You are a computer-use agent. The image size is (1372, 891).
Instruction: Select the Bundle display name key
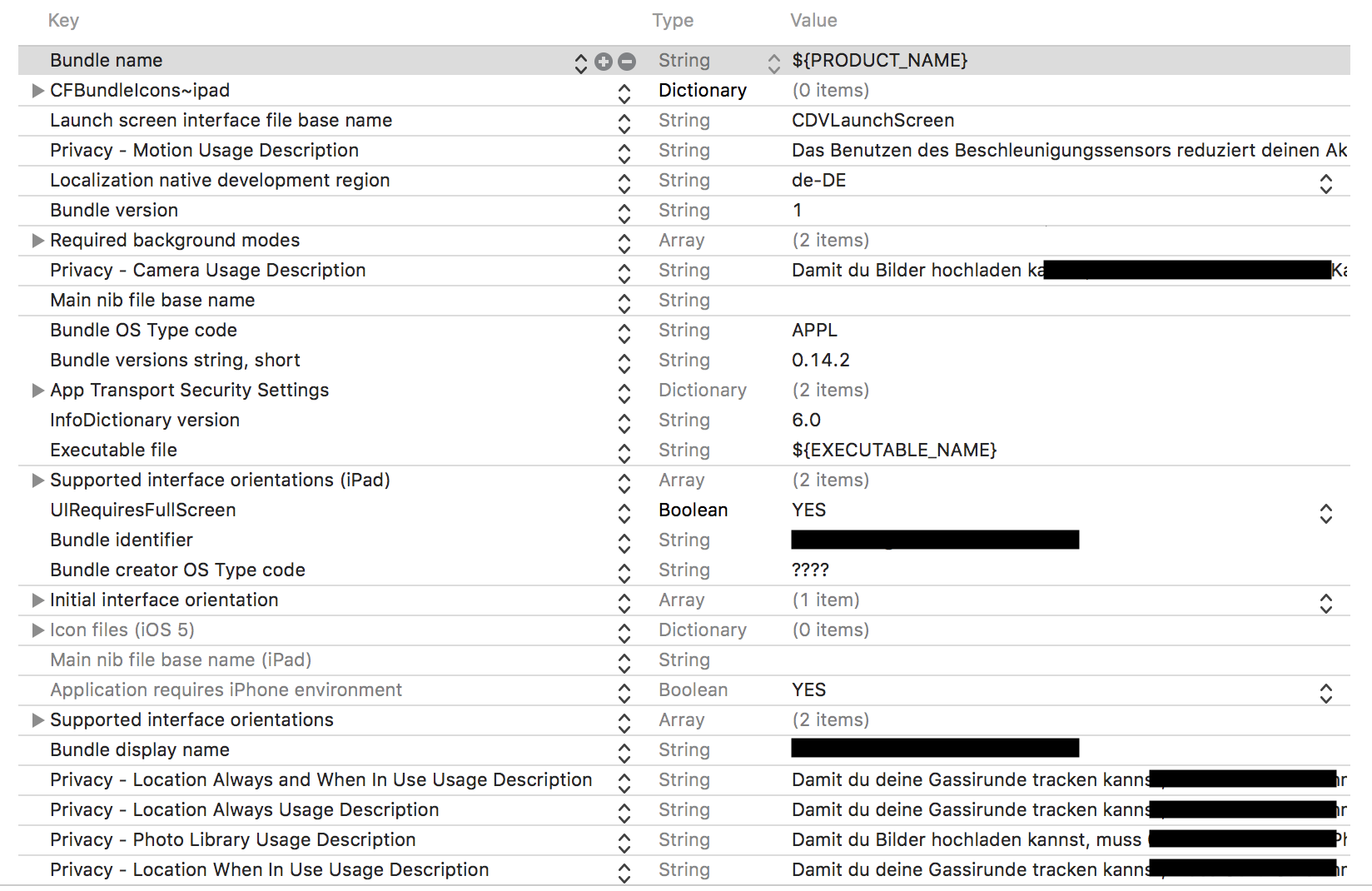140,749
